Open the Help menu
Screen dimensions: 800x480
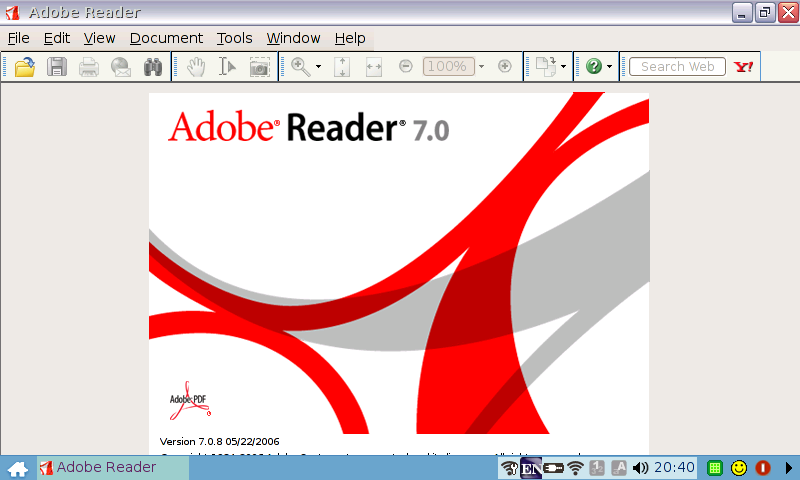tap(350, 38)
